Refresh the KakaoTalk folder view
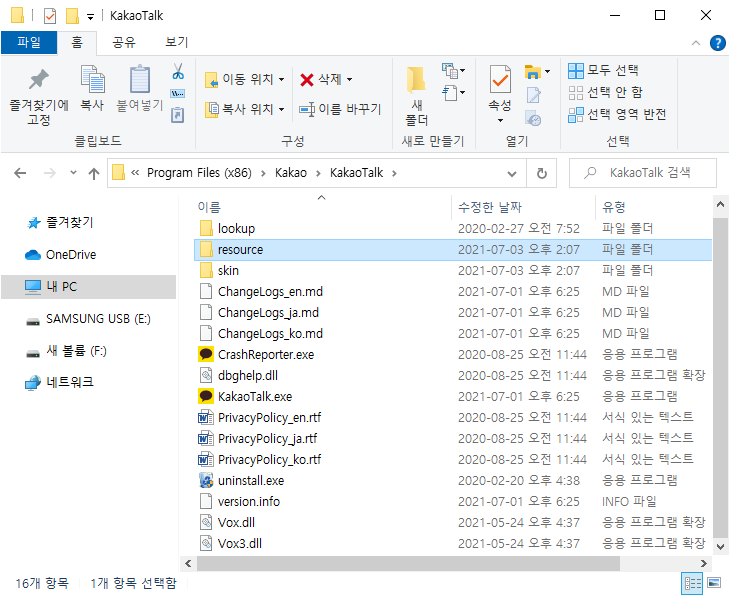Image resolution: width=730 pixels, height=596 pixels. click(x=541, y=174)
